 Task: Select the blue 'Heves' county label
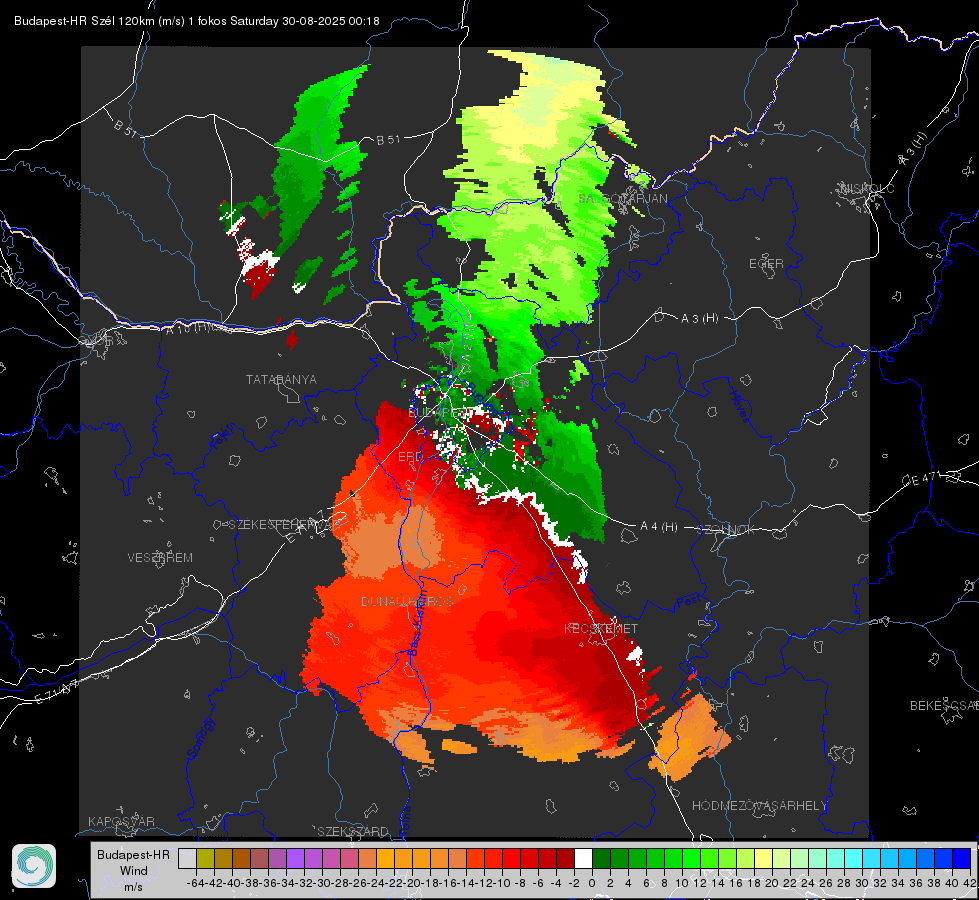(739, 406)
